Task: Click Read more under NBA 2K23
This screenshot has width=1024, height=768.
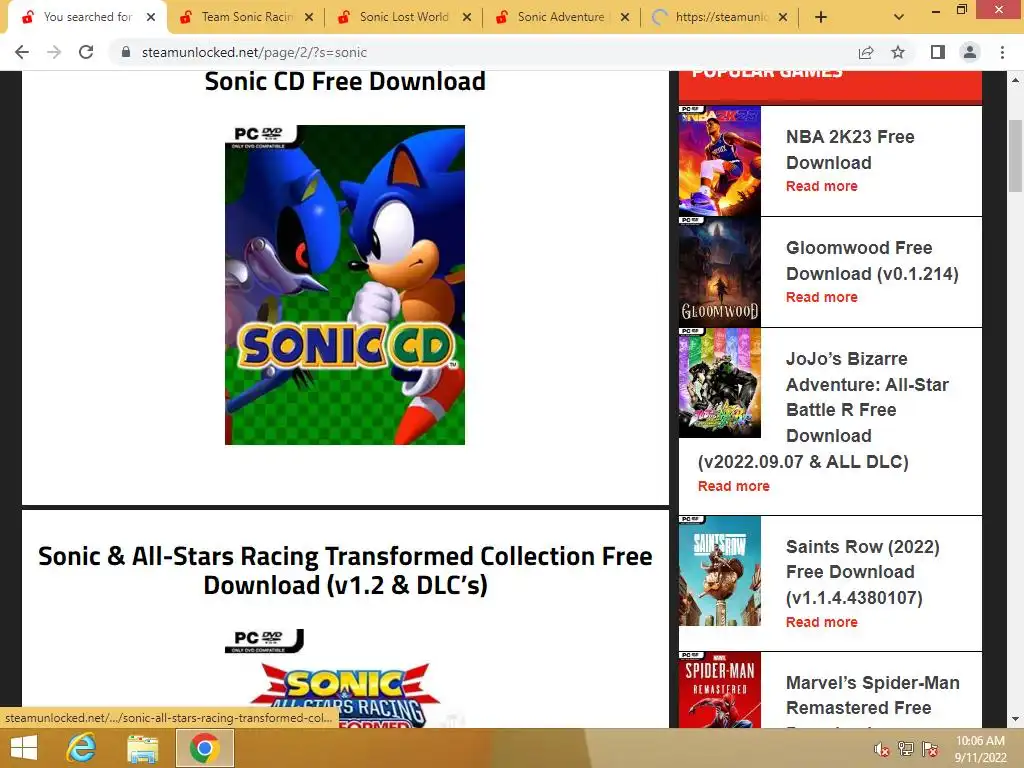Action: (x=822, y=186)
